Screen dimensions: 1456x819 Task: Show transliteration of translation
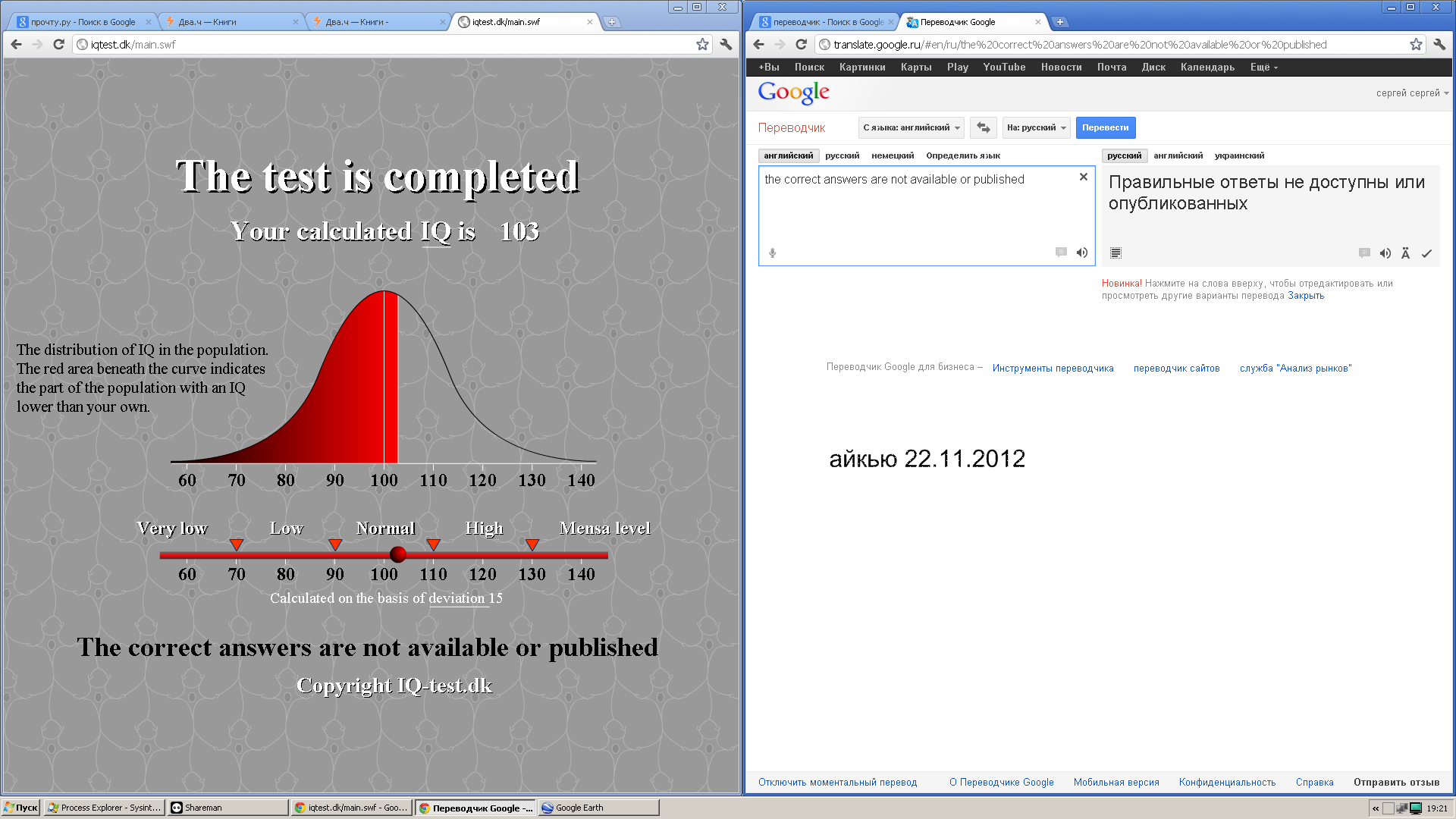pyautogui.click(x=1405, y=253)
